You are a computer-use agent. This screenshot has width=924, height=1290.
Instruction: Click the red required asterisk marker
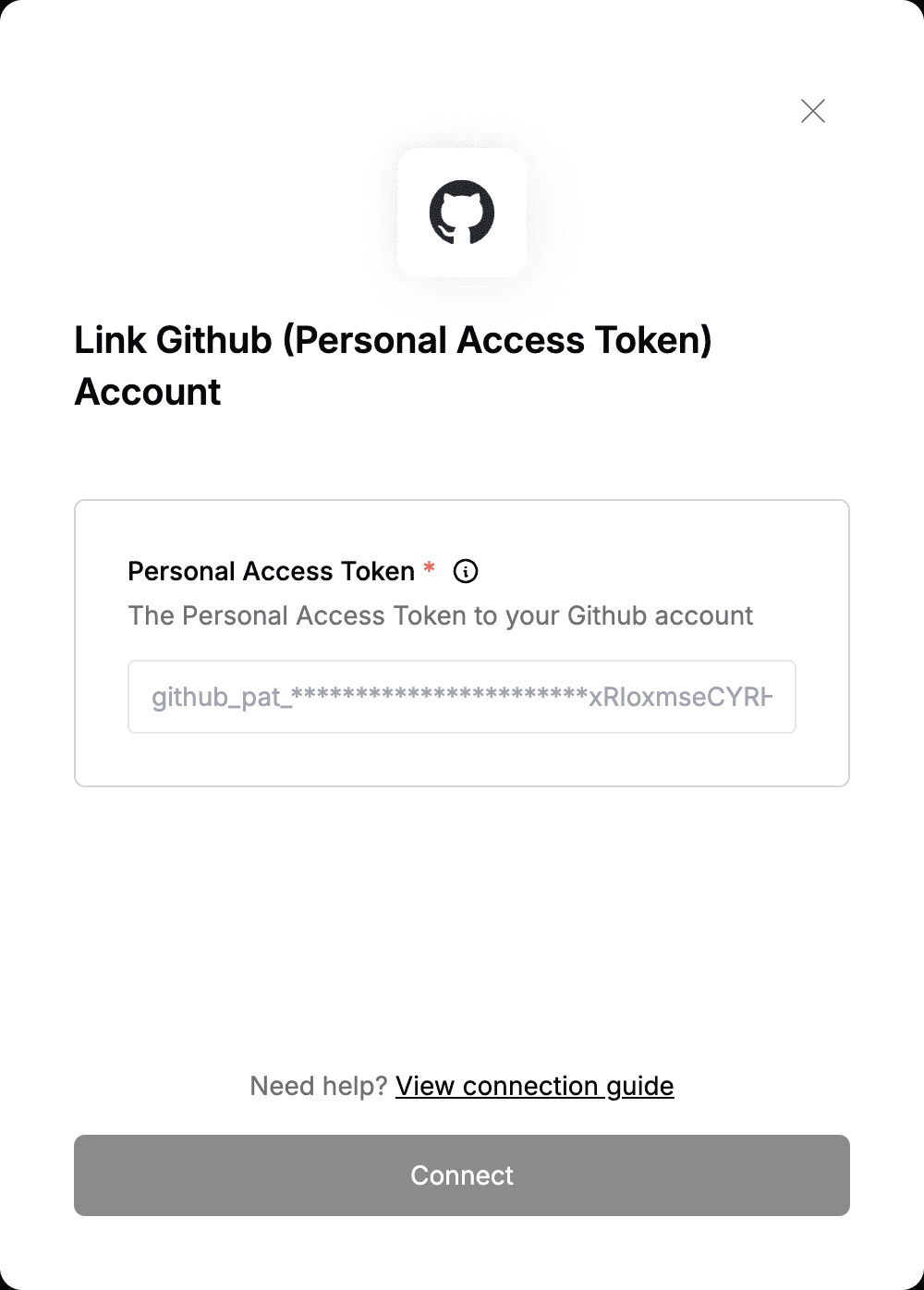click(429, 567)
